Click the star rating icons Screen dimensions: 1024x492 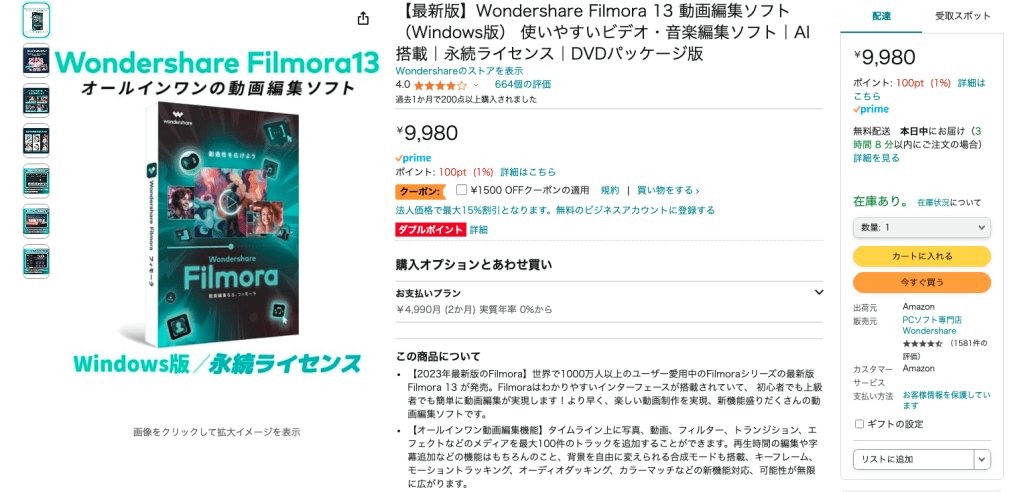coord(440,85)
